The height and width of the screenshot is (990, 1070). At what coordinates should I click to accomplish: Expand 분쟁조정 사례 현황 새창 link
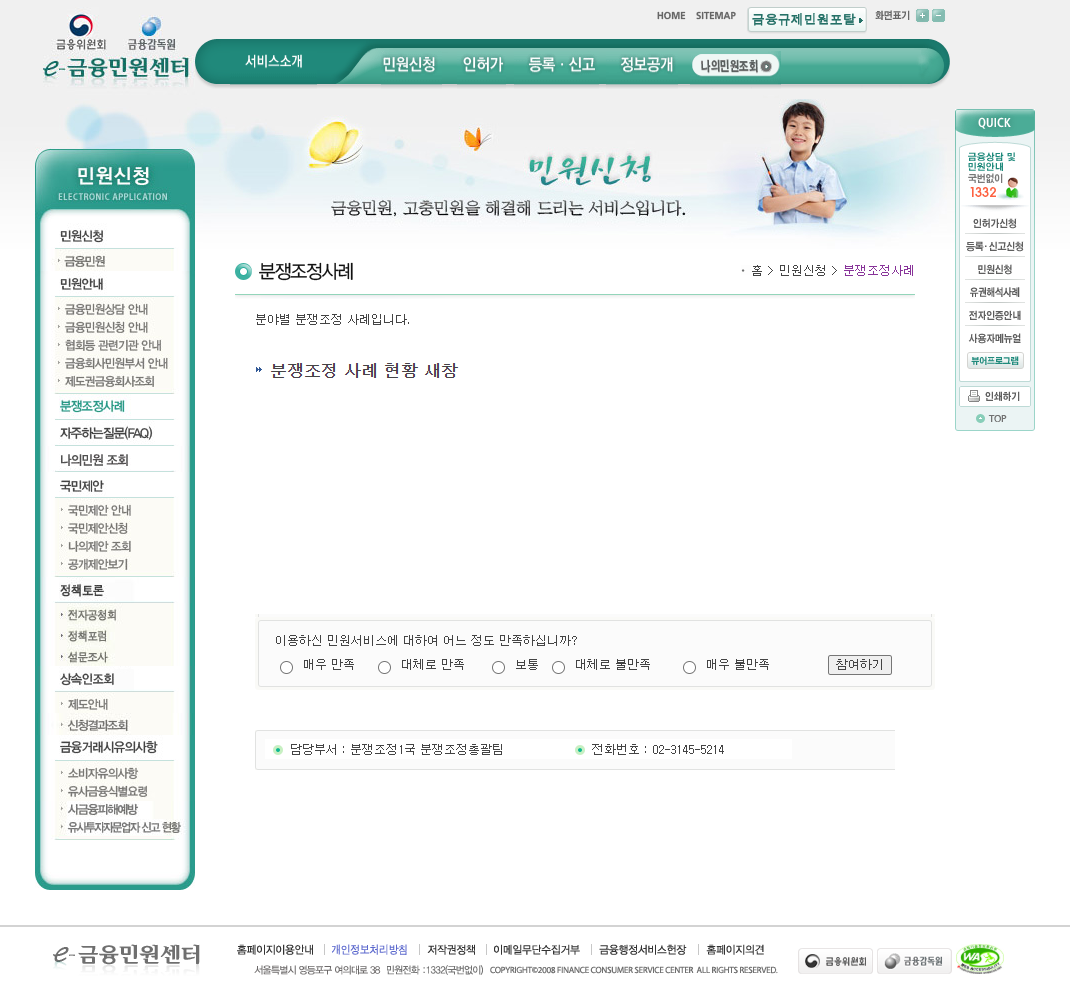pos(363,370)
